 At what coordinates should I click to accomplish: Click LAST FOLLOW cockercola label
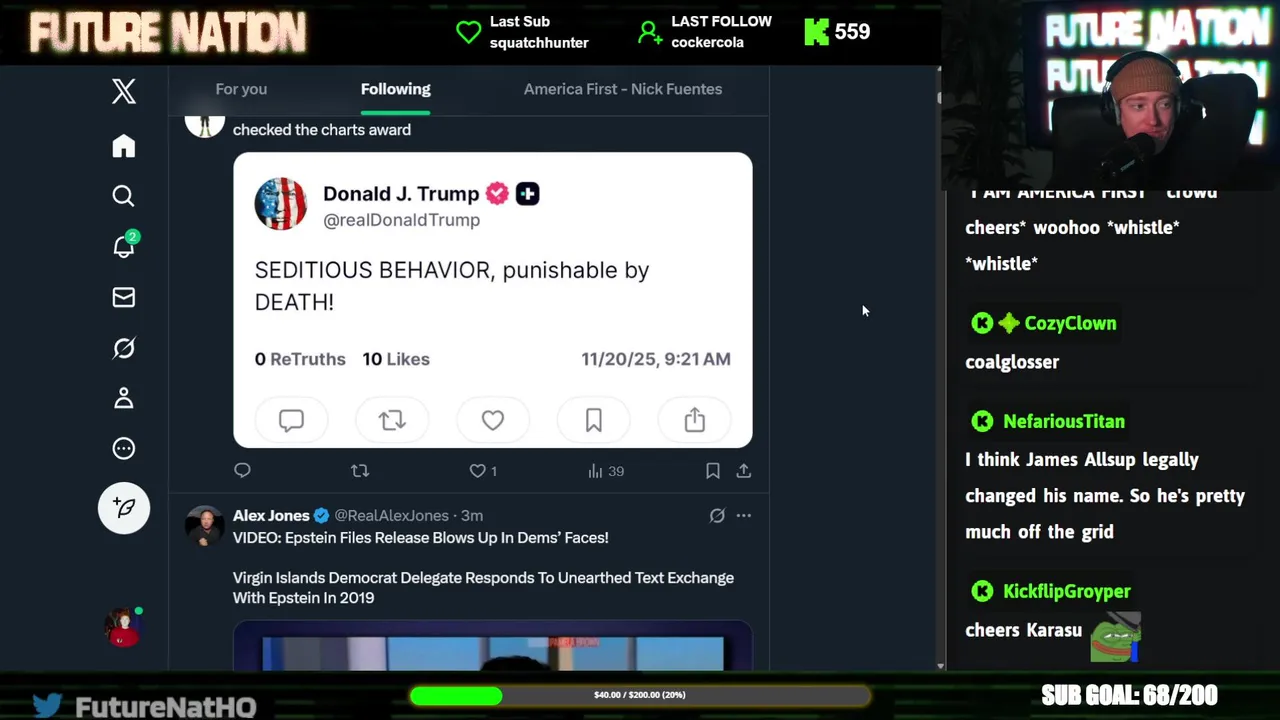point(704,32)
